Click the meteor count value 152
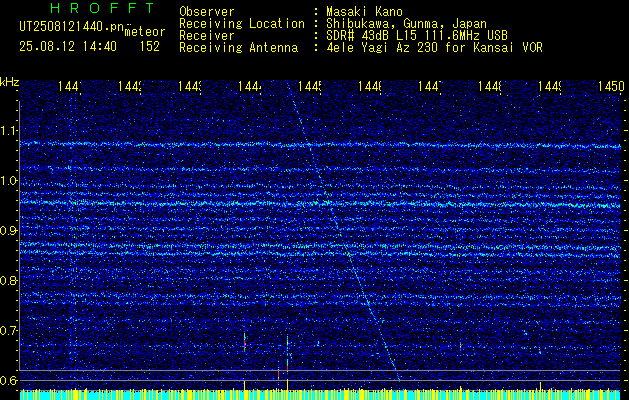The height and width of the screenshot is (400, 629). 149,47
